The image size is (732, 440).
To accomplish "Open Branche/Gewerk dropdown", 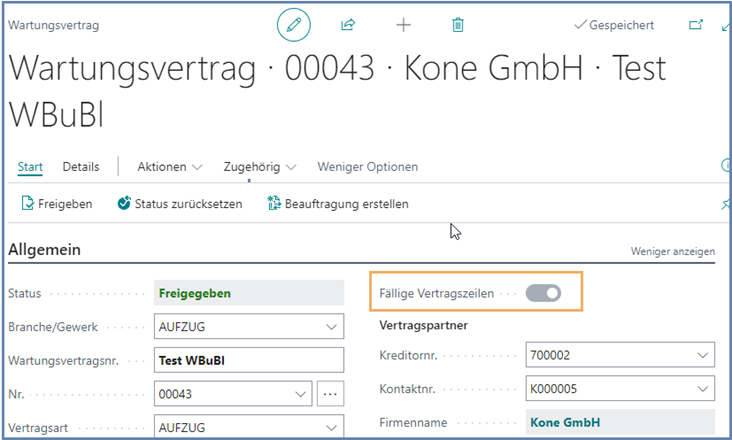I will click(331, 327).
